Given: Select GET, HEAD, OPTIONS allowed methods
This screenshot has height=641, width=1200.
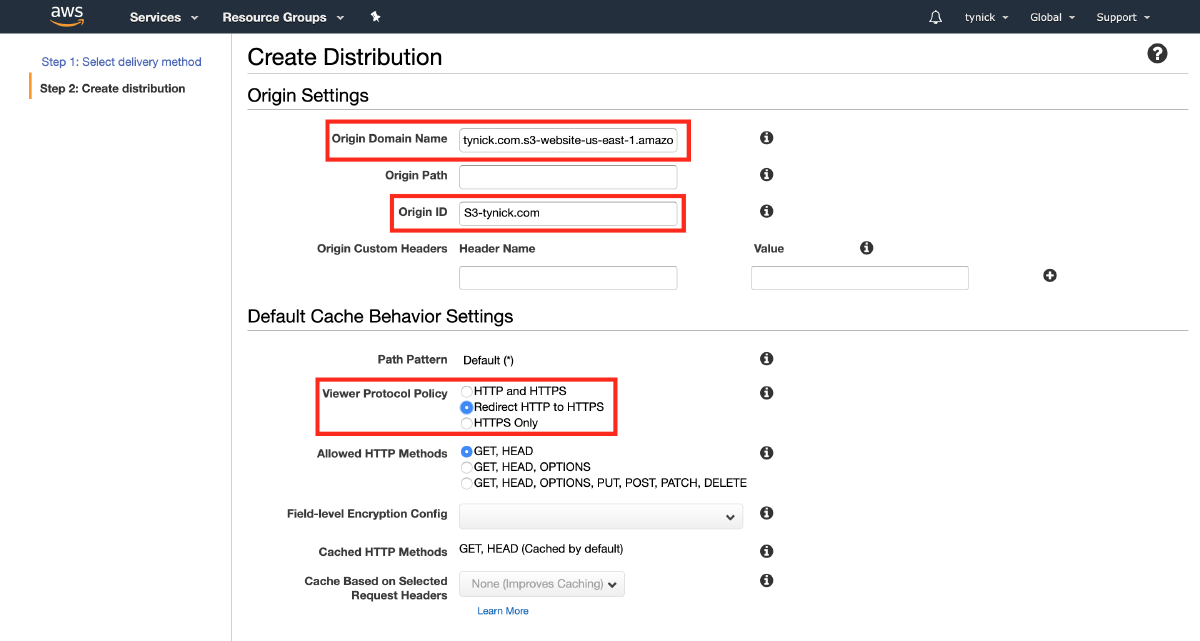Looking at the screenshot, I should (466, 467).
